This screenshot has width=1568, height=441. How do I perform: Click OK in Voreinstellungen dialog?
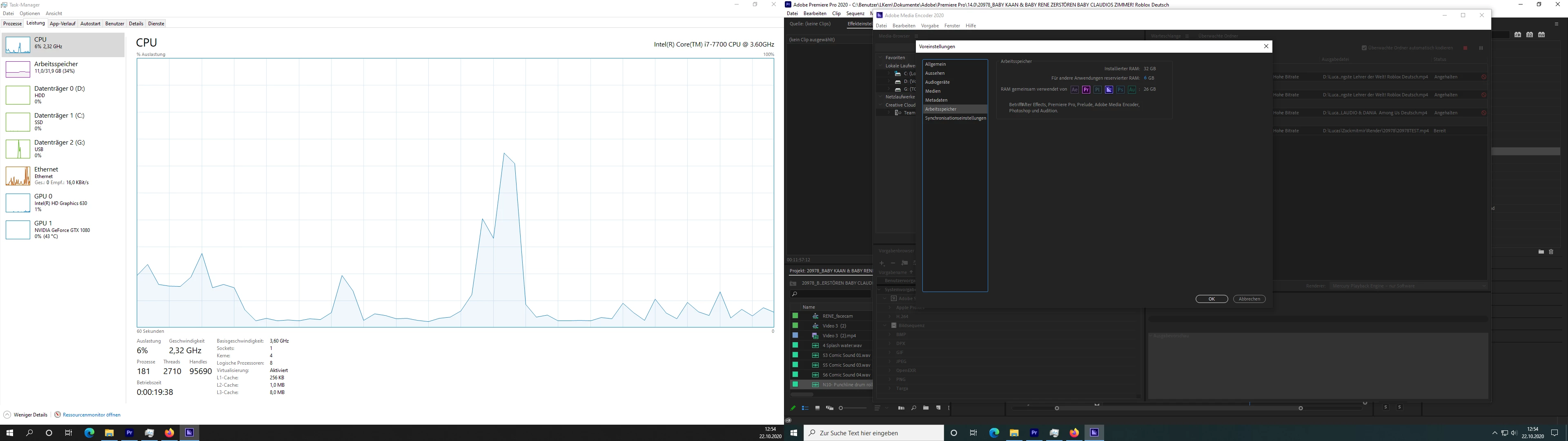[1211, 299]
